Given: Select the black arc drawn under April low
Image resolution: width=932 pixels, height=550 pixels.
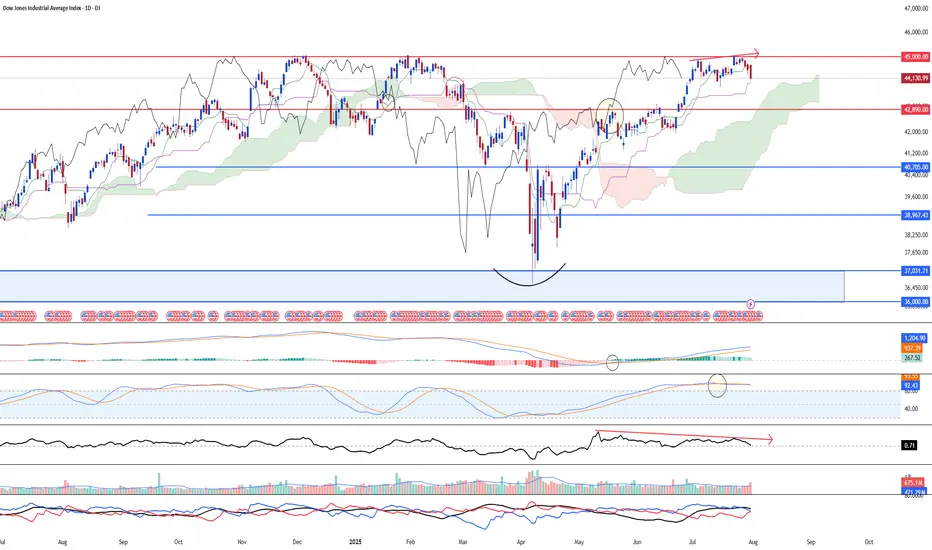Looking at the screenshot, I should pos(529,275).
